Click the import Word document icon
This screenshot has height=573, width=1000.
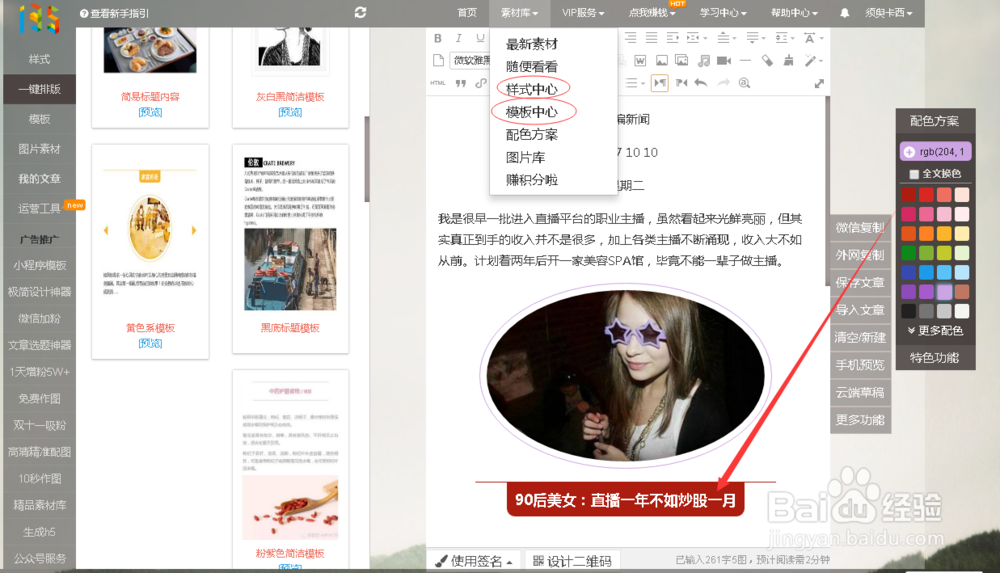click(x=640, y=61)
